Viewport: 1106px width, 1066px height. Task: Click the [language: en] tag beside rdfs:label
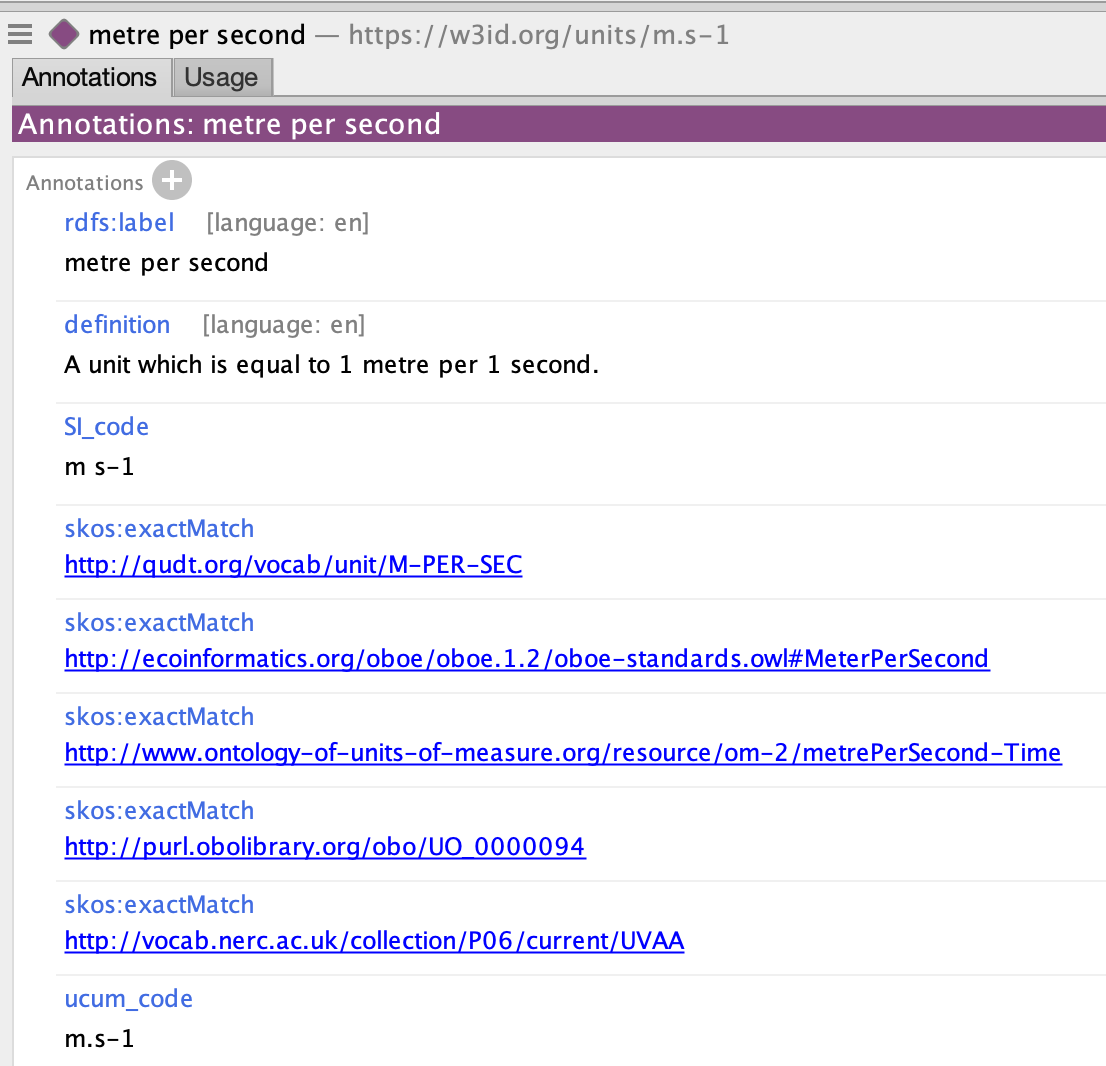click(x=288, y=223)
